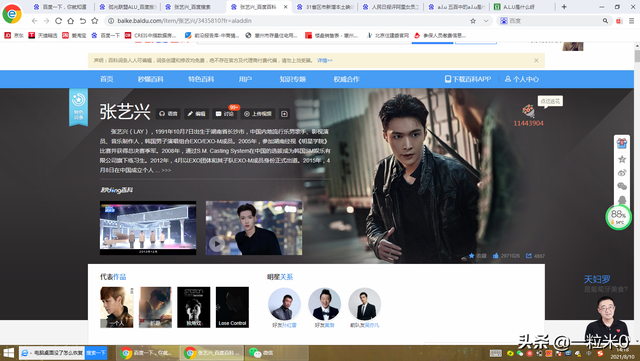Open 爱淘宝 bookmark
The width and height of the screenshot is (640, 361).
tap(74, 36)
